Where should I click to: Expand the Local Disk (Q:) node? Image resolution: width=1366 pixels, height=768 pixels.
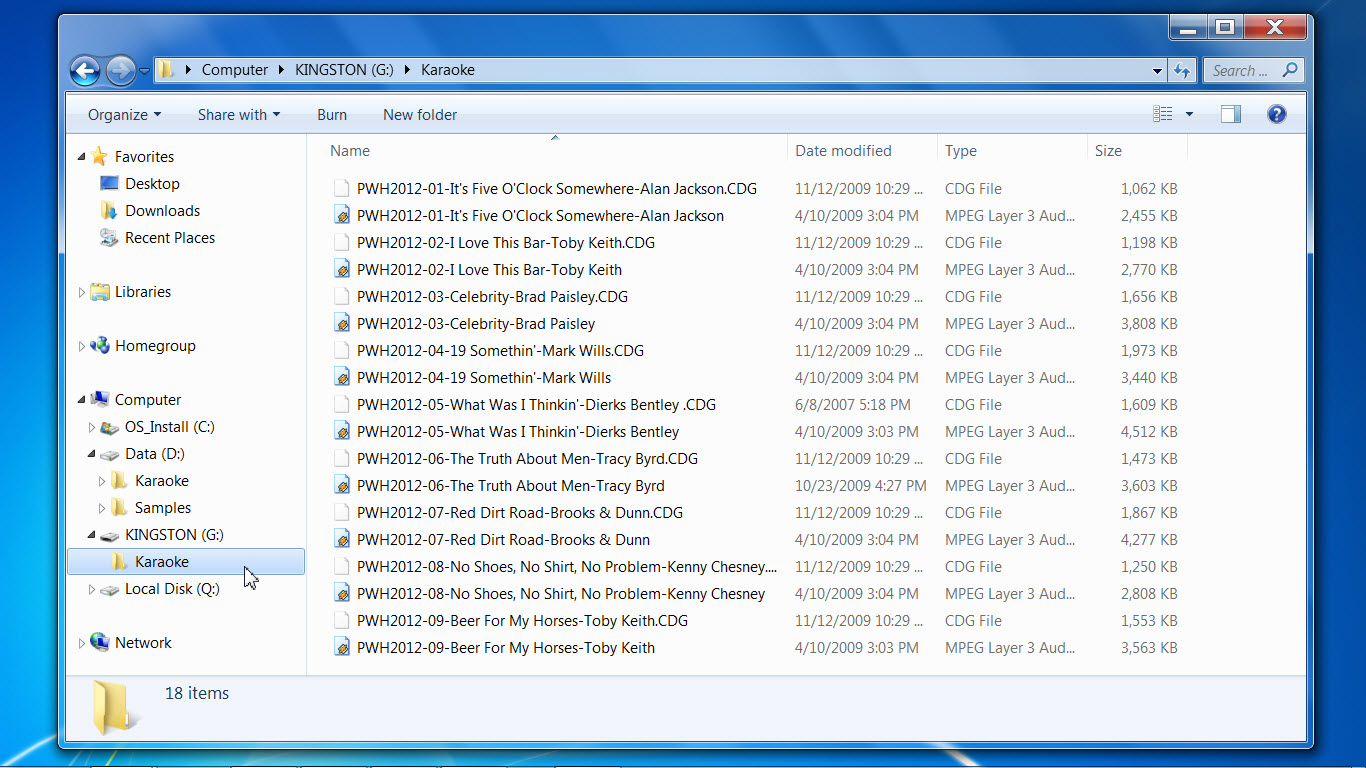coord(92,589)
